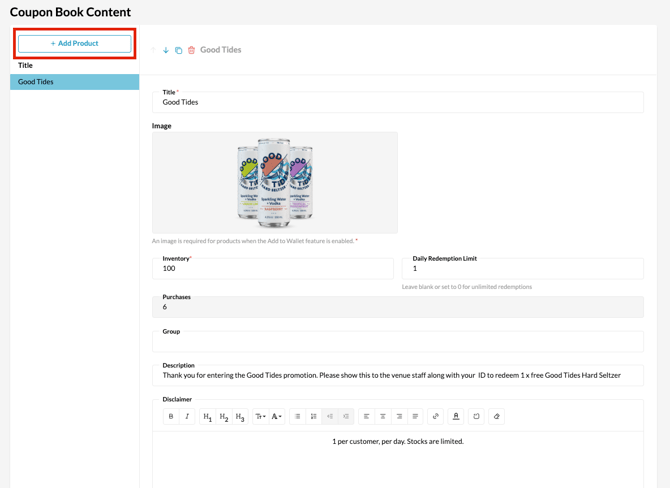Open the font color dropdown in the Disclaimer toolbar
This screenshot has height=488, width=670.
[276, 416]
